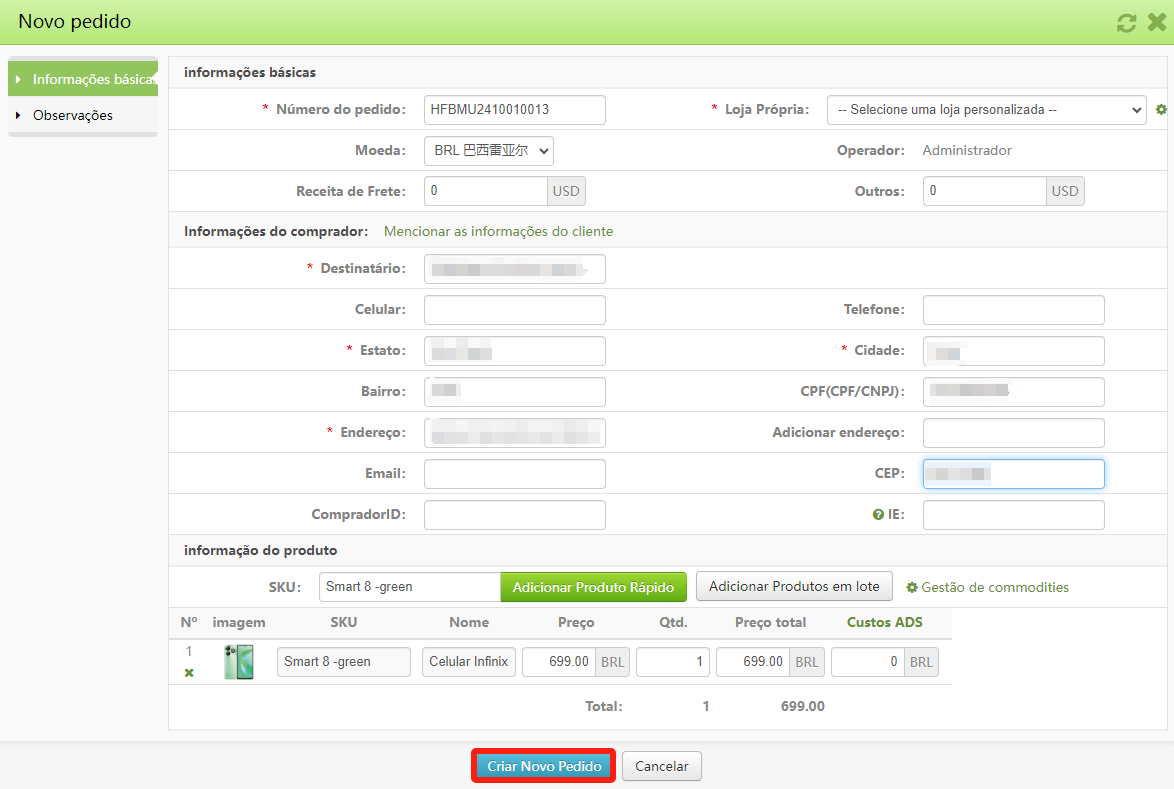The width and height of the screenshot is (1174, 789).
Task: Close the Novo pedido dialog
Action: pyautogui.click(x=1157, y=21)
